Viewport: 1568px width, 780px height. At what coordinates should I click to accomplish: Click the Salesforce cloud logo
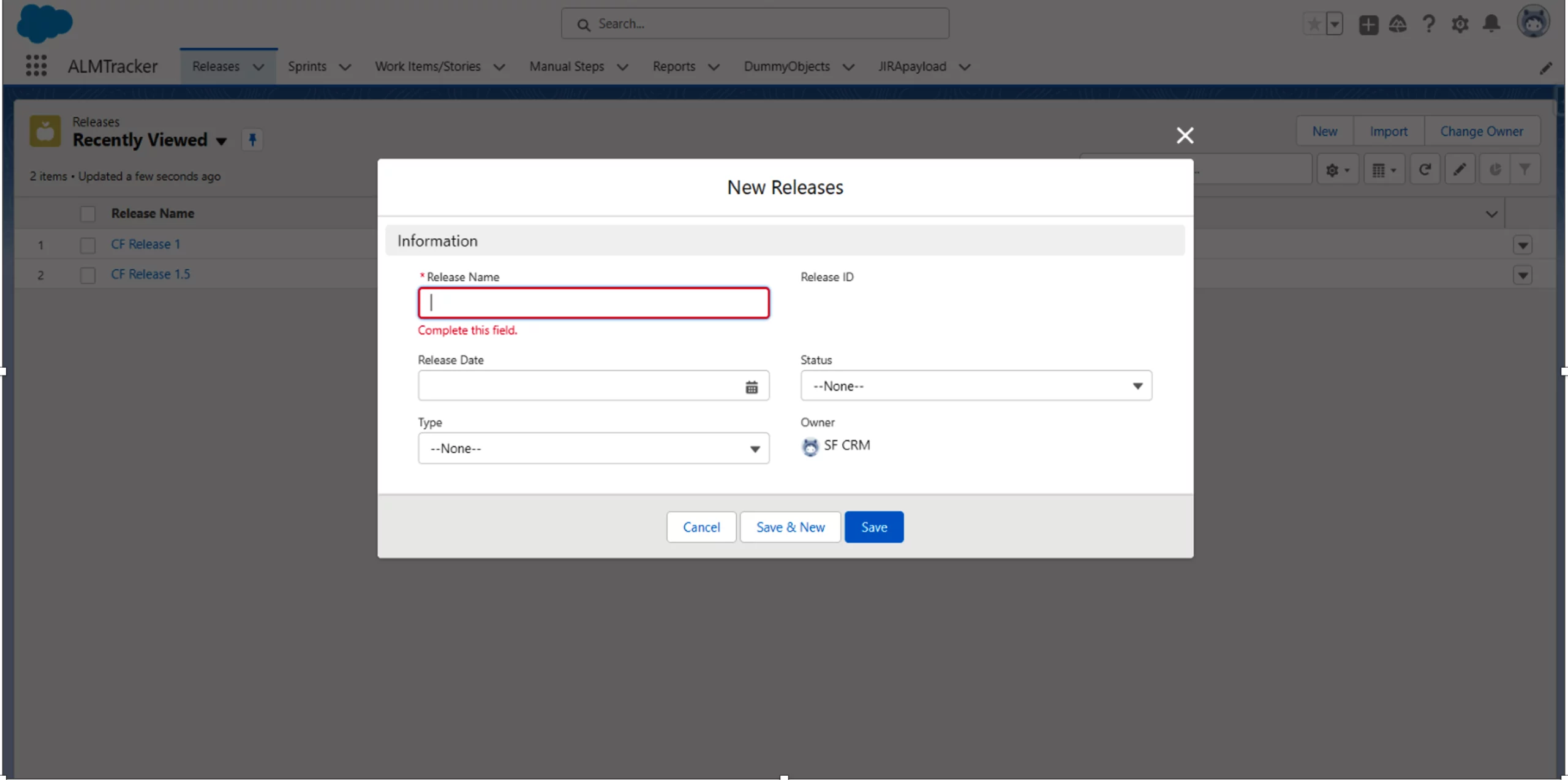coord(44,23)
